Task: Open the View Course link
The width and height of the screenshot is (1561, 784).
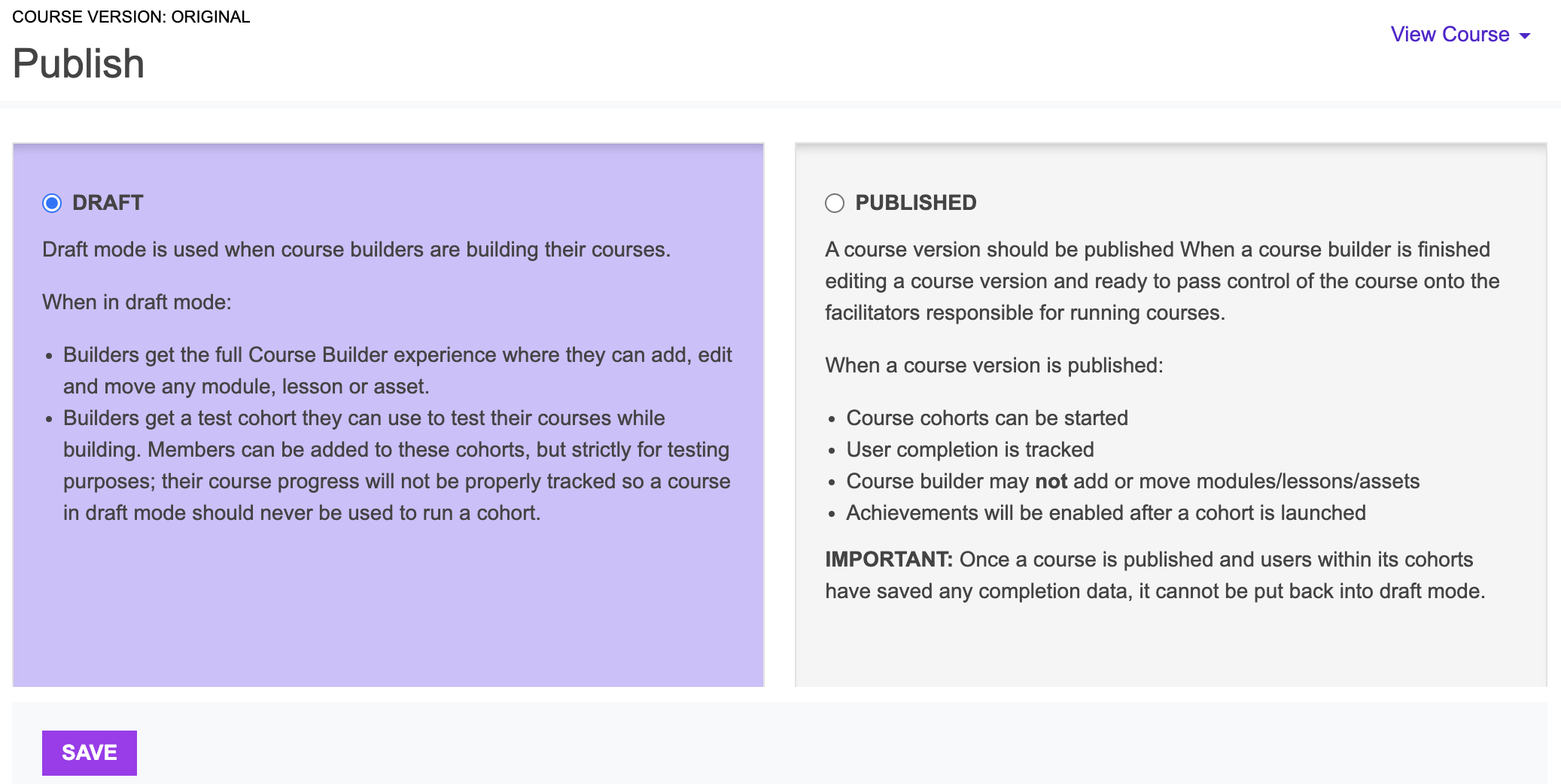Action: pos(1450,35)
